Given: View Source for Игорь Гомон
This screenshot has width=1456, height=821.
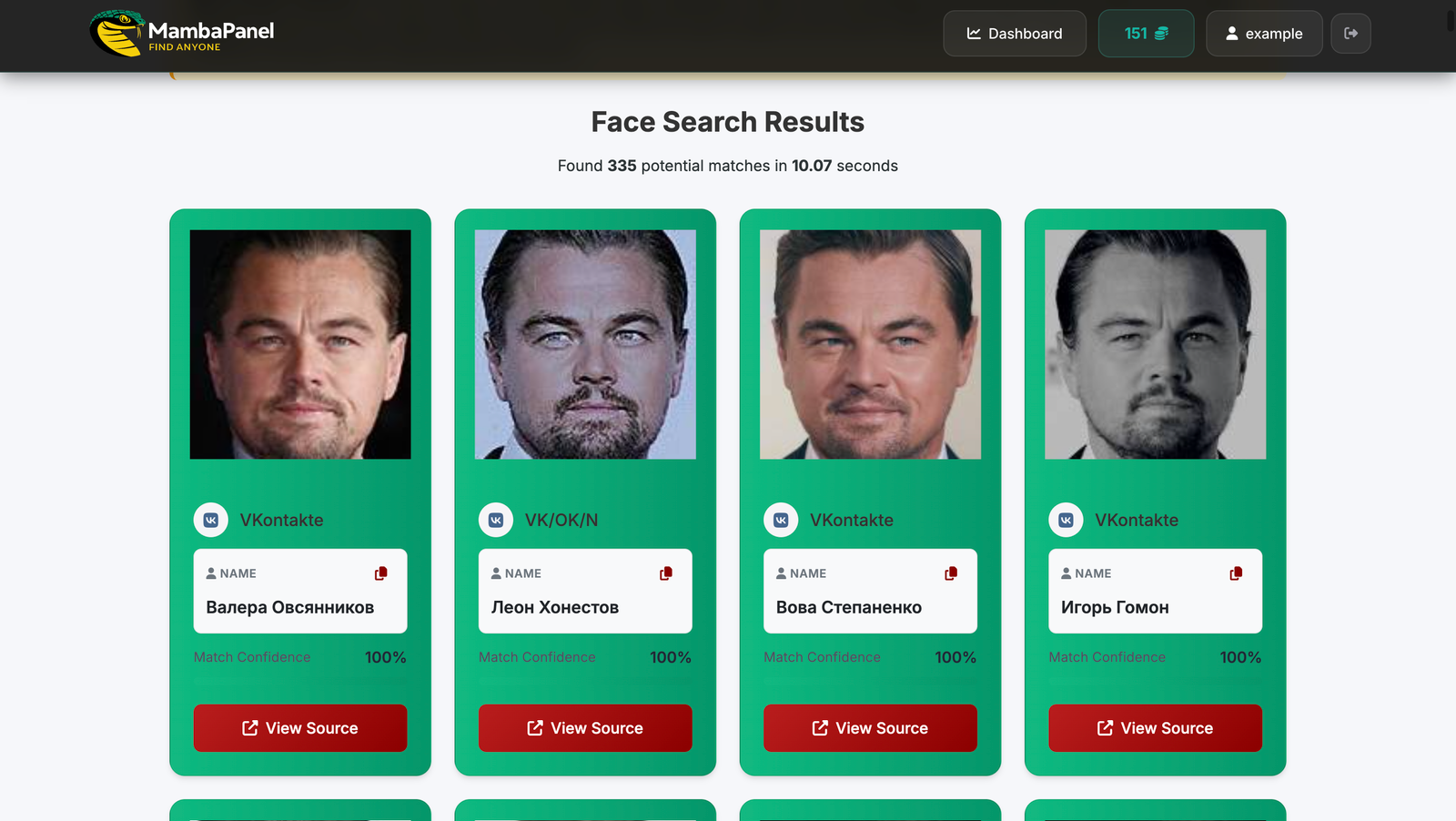Looking at the screenshot, I should click(1155, 728).
